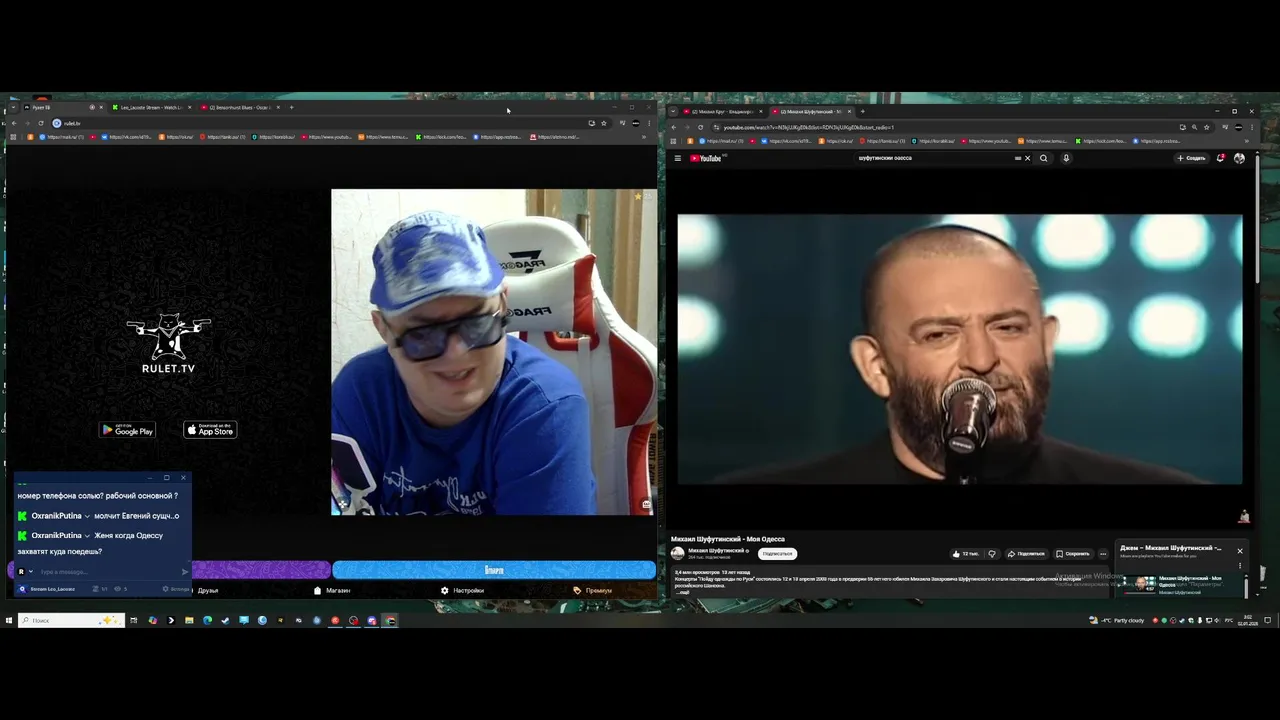Image resolution: width=1280 pixels, height=720 pixels.
Task: Open 2 https://vk.com bookmark in YouTube window
Action: [786, 141]
